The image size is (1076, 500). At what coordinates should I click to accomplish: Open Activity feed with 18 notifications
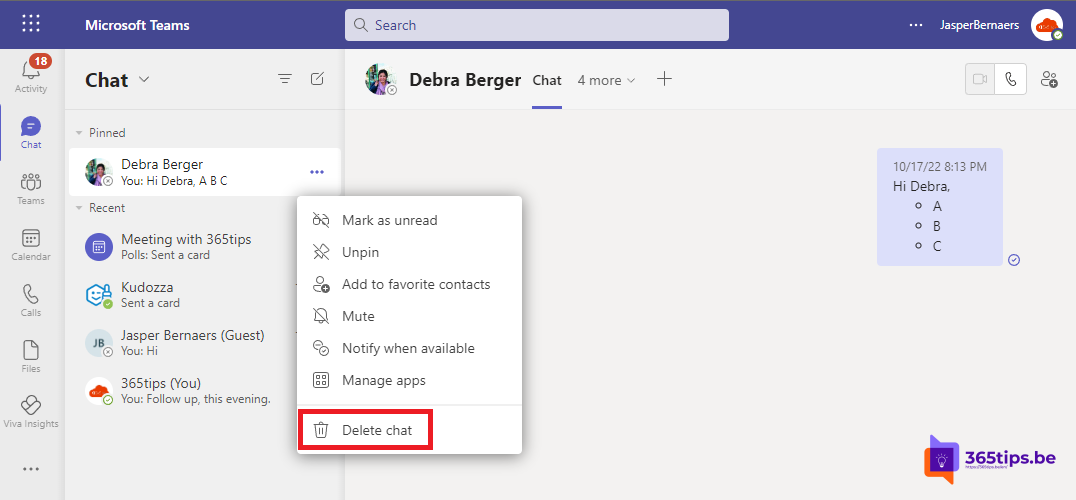(31, 74)
